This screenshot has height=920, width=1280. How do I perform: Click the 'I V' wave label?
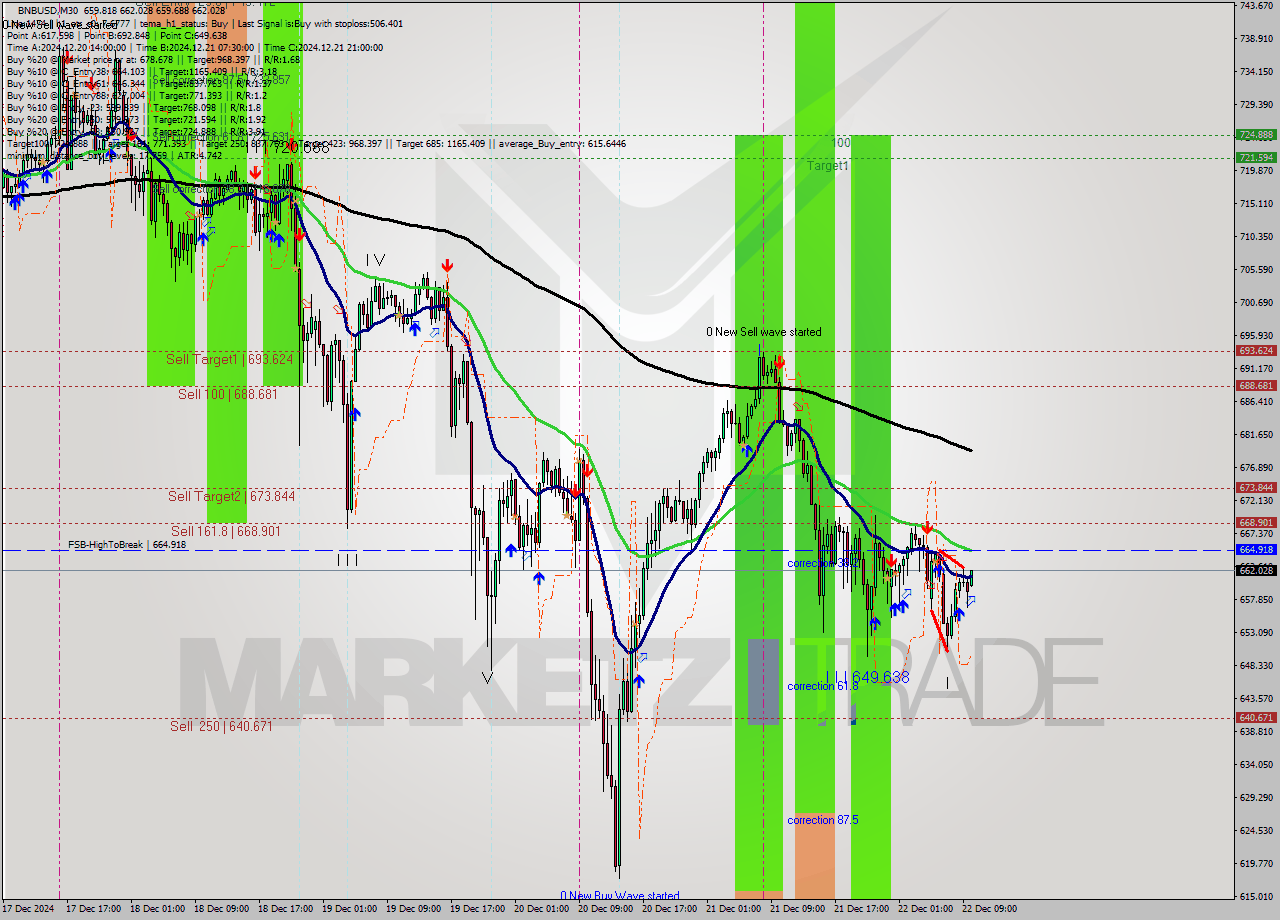pyautogui.click(x=375, y=260)
